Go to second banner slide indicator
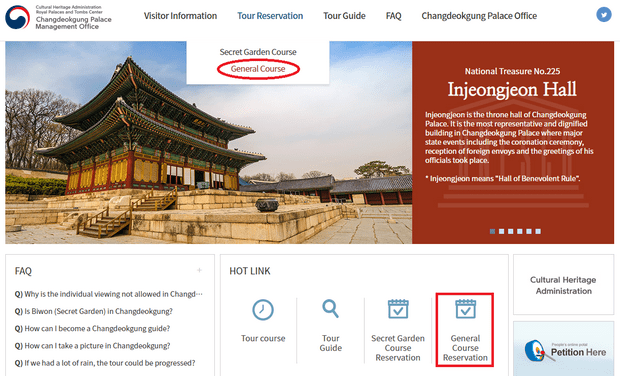Viewport: 620px width, 376px height. pos(501,231)
